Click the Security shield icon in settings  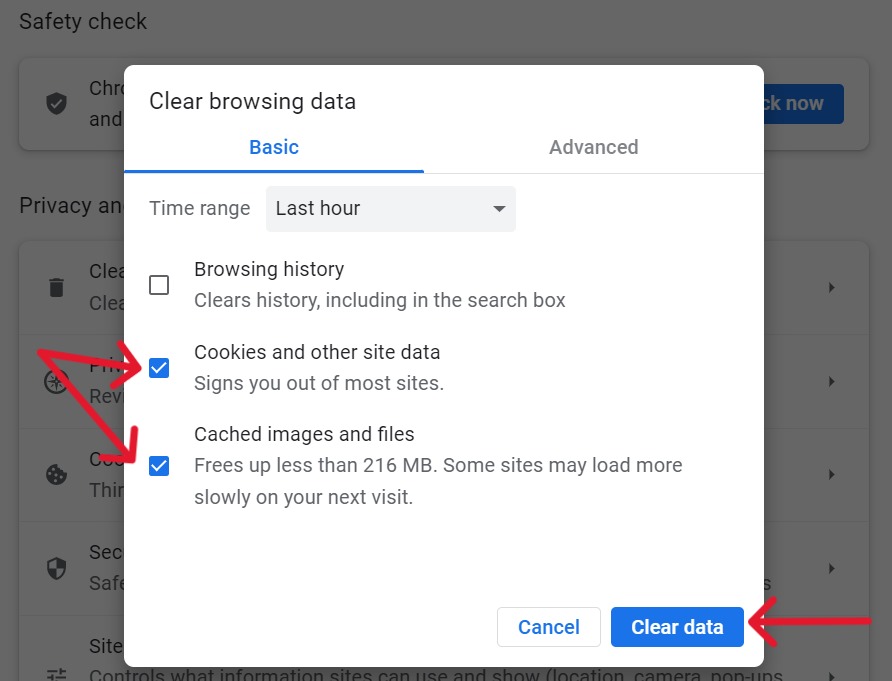[x=56, y=568]
